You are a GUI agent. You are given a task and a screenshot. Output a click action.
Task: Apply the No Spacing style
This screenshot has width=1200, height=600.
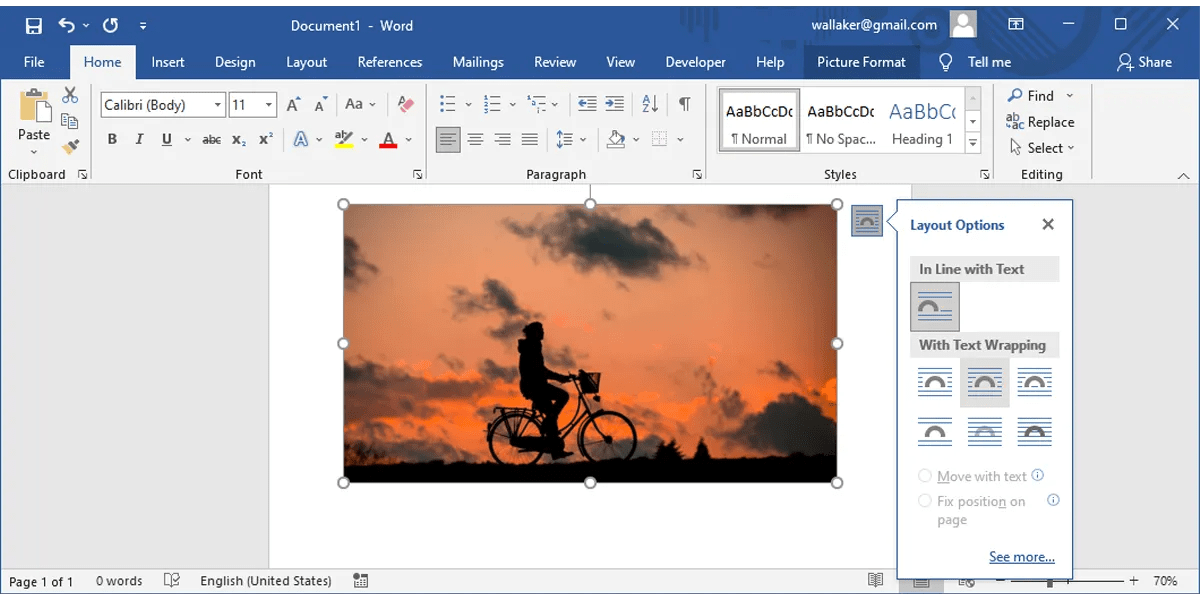[x=841, y=120]
